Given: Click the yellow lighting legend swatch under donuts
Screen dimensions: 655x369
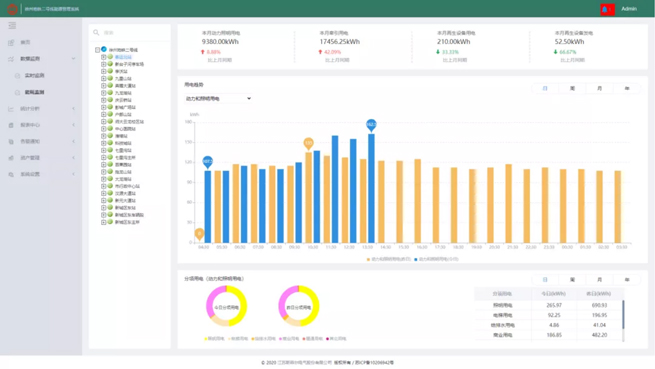Looking at the screenshot, I should [x=206, y=339].
